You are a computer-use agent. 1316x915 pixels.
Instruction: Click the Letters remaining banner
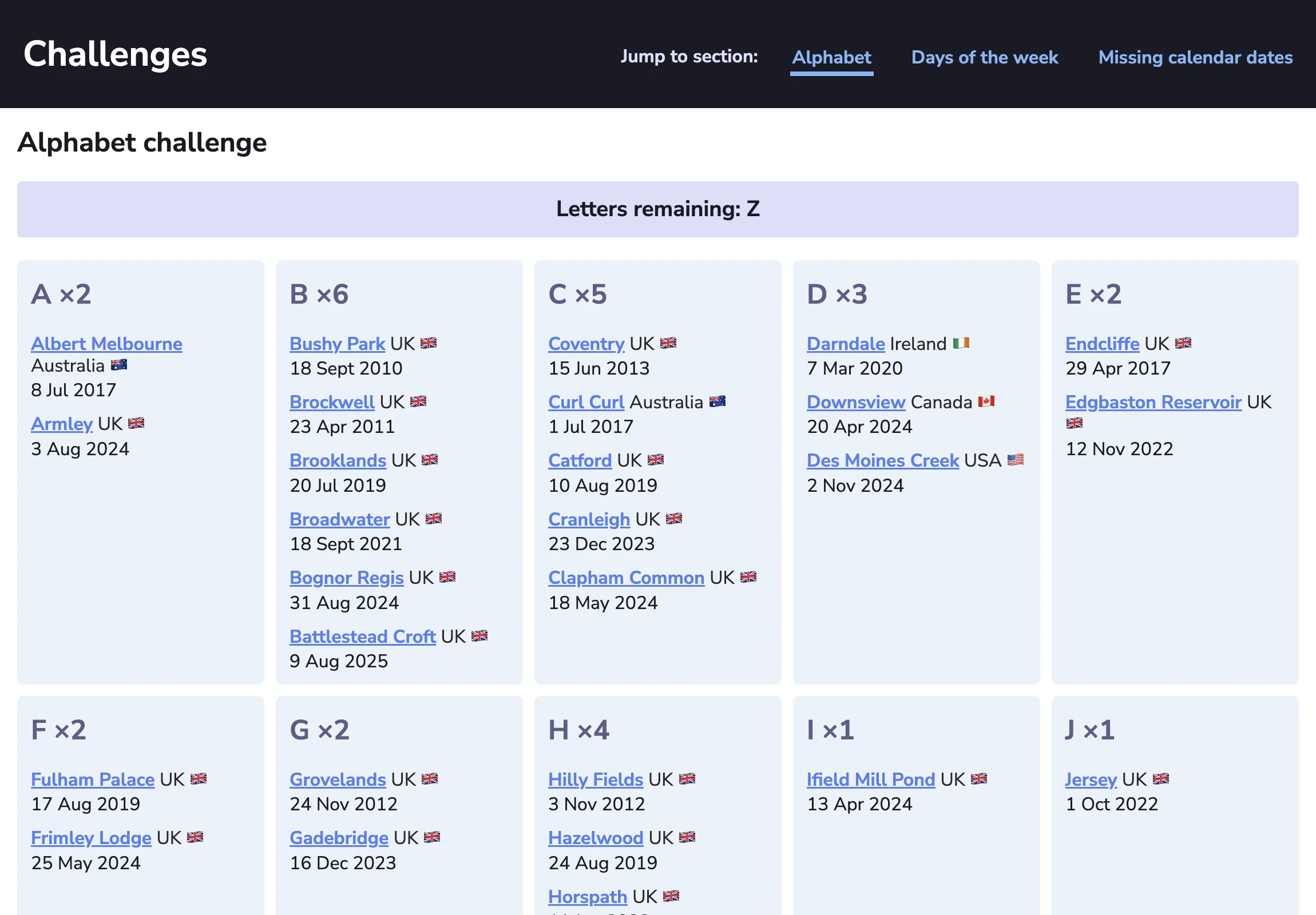click(657, 209)
